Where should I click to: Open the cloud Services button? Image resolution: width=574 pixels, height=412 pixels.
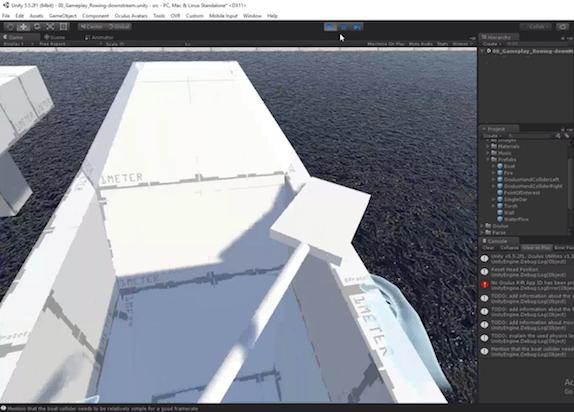pyautogui.click(x=562, y=27)
